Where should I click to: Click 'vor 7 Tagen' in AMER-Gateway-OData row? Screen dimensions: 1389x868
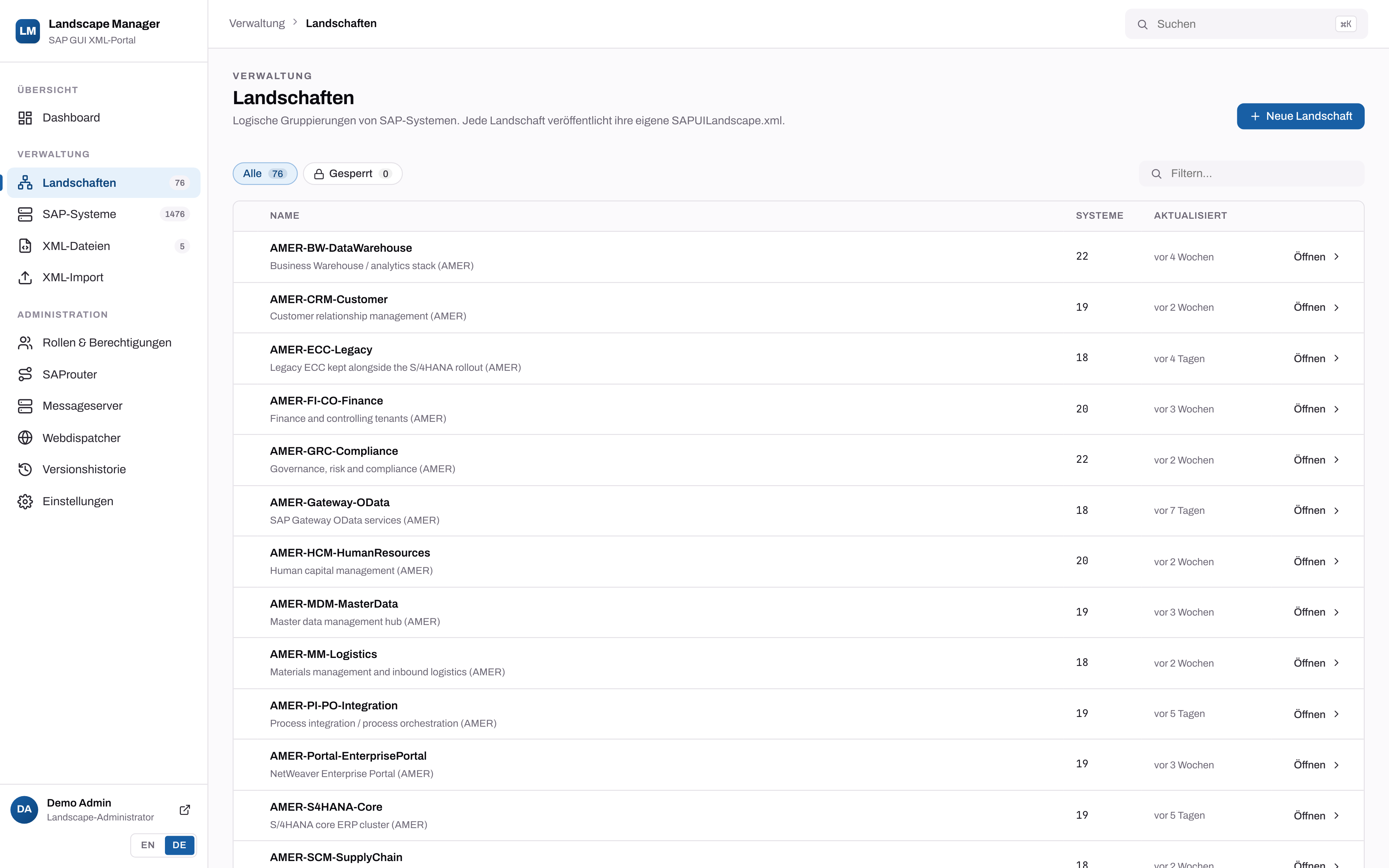(1179, 511)
